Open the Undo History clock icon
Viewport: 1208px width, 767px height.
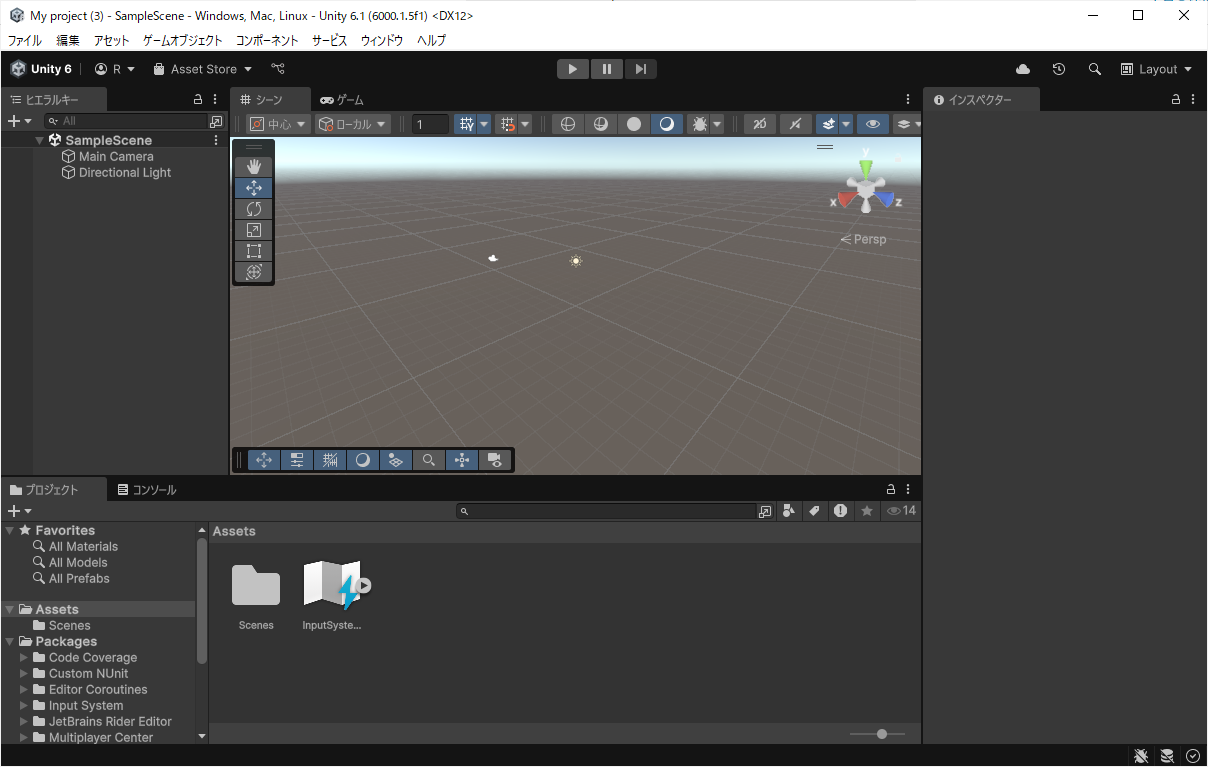click(x=1059, y=69)
